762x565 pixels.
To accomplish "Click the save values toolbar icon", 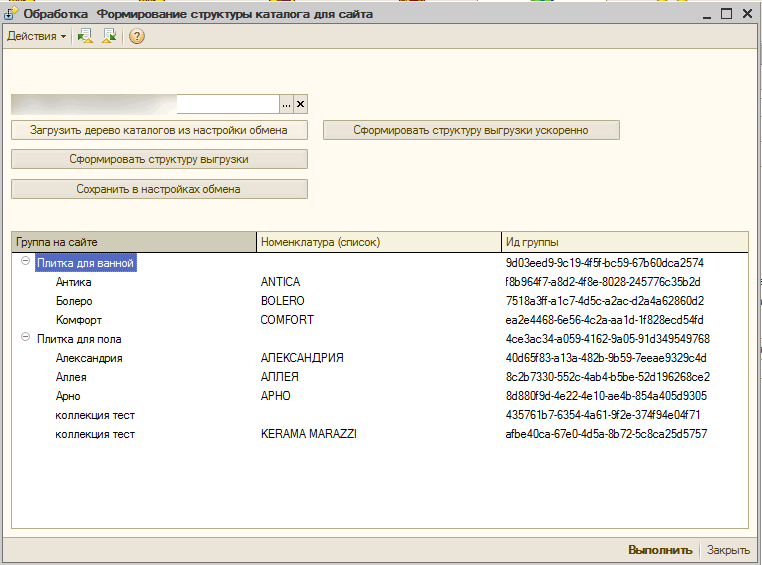I will point(109,36).
